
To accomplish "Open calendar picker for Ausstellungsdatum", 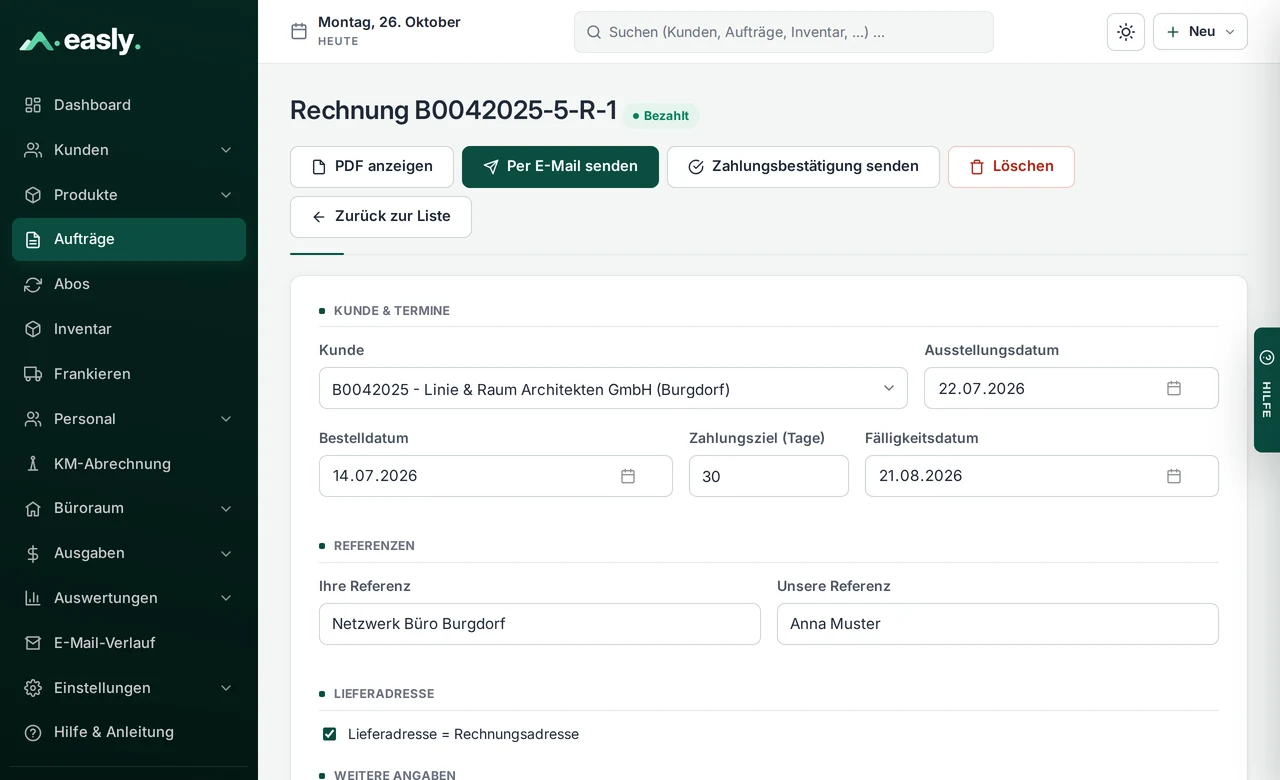I will coord(1174,388).
